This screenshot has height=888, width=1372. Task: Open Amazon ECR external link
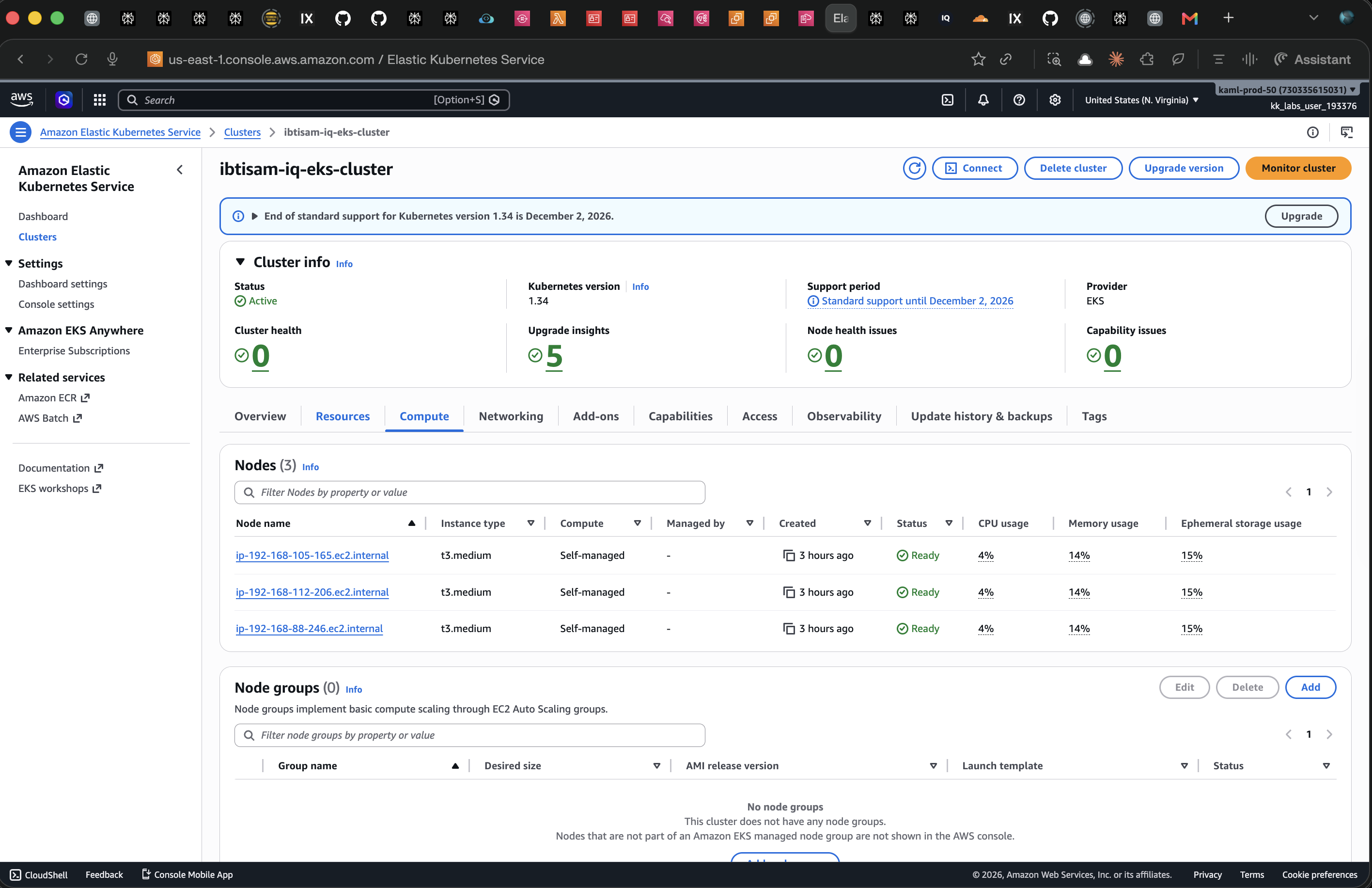pyautogui.click(x=54, y=398)
